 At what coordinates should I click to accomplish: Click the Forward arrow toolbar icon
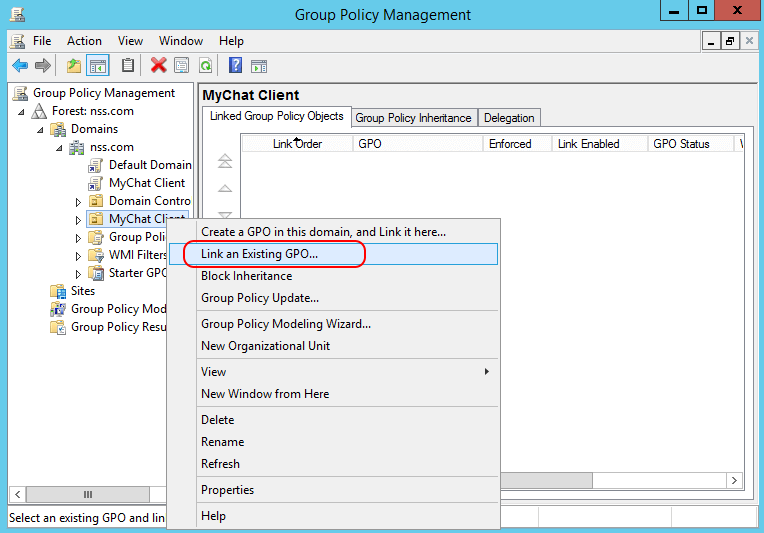tap(42, 66)
